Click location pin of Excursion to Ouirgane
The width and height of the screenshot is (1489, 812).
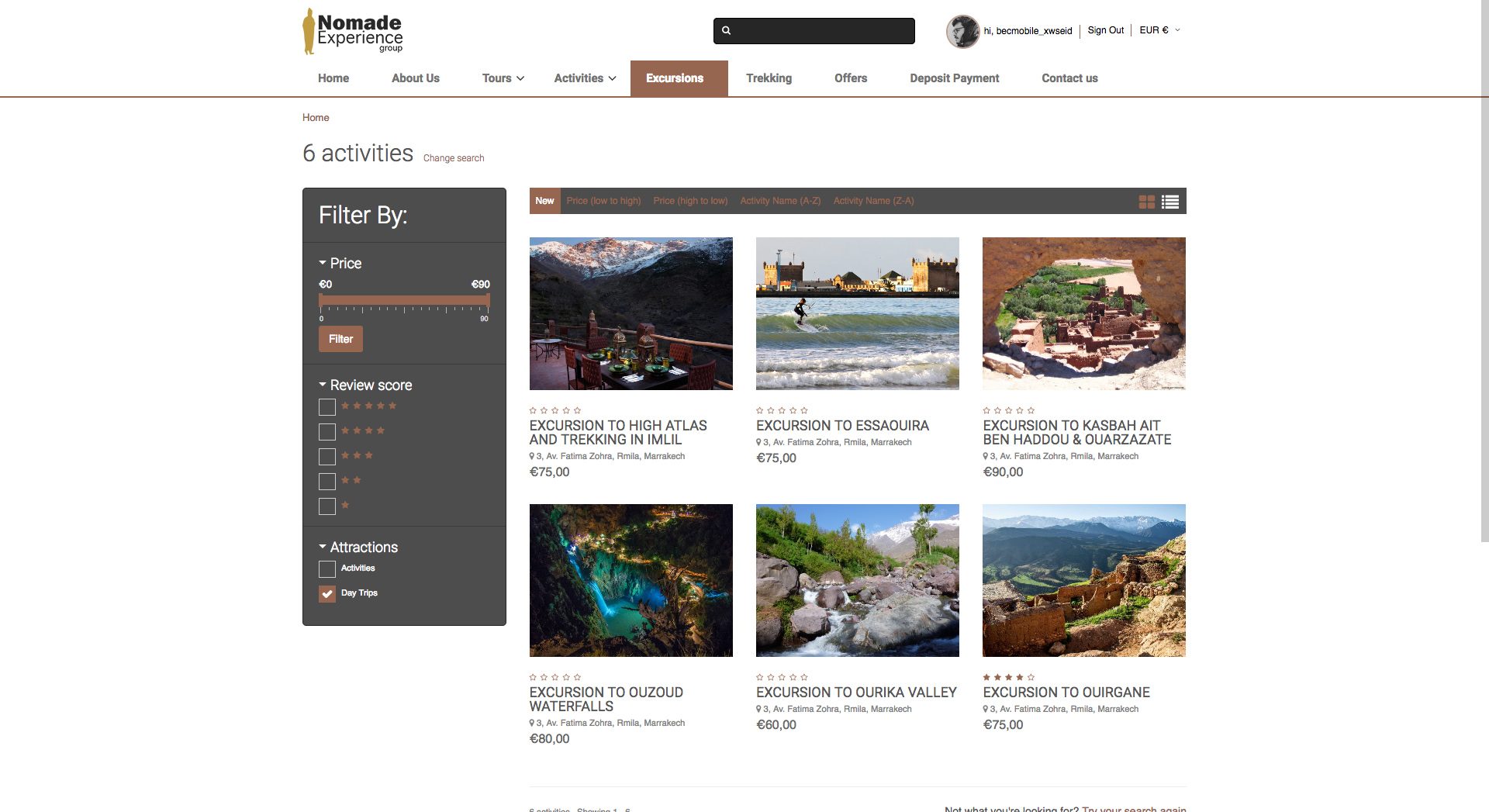pos(986,709)
